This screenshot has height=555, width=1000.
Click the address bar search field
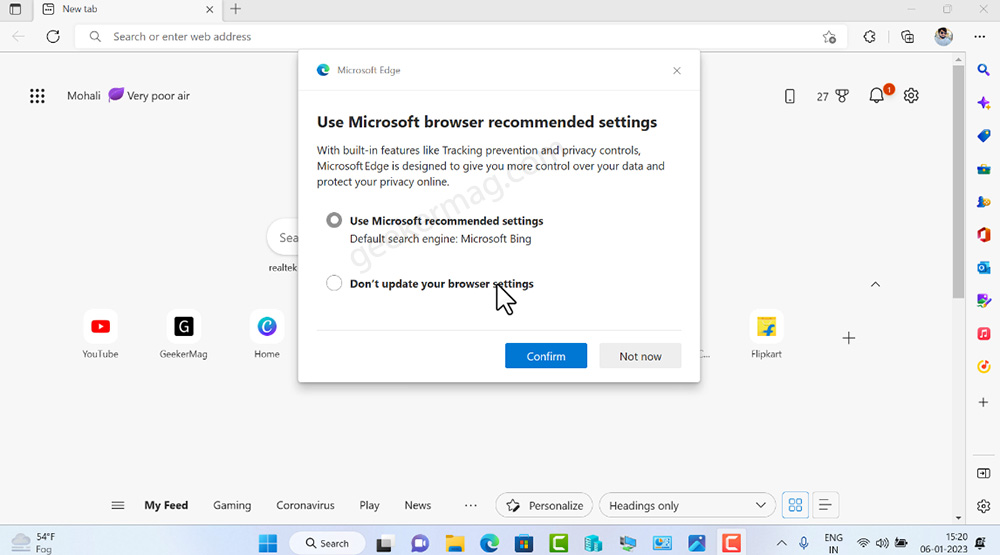[x=460, y=37]
